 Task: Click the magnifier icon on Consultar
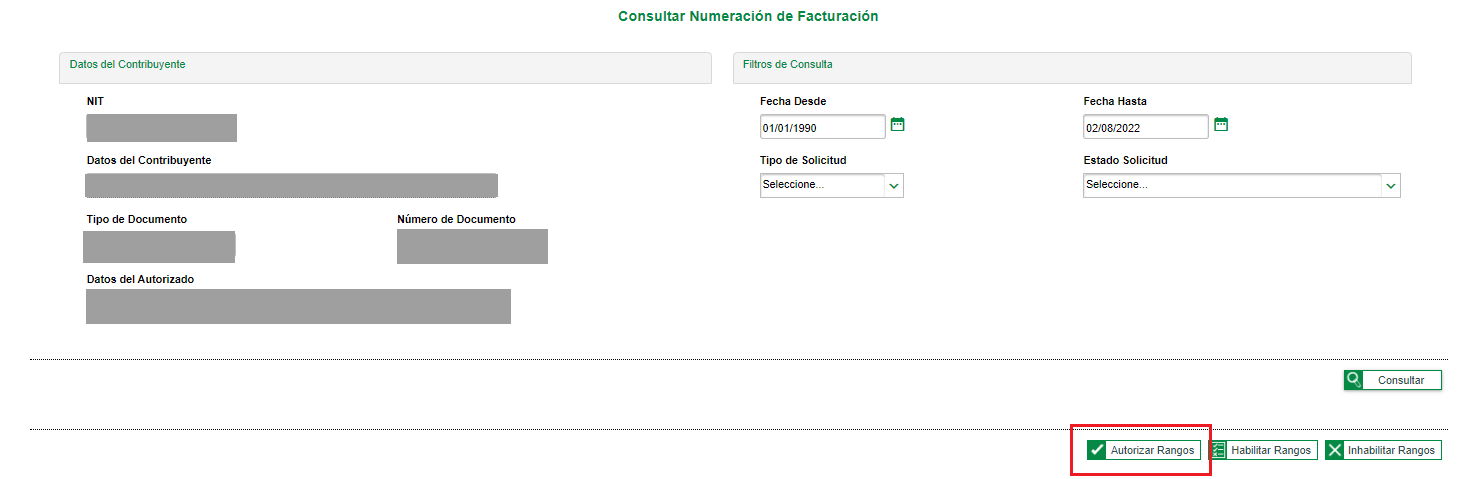[1354, 380]
